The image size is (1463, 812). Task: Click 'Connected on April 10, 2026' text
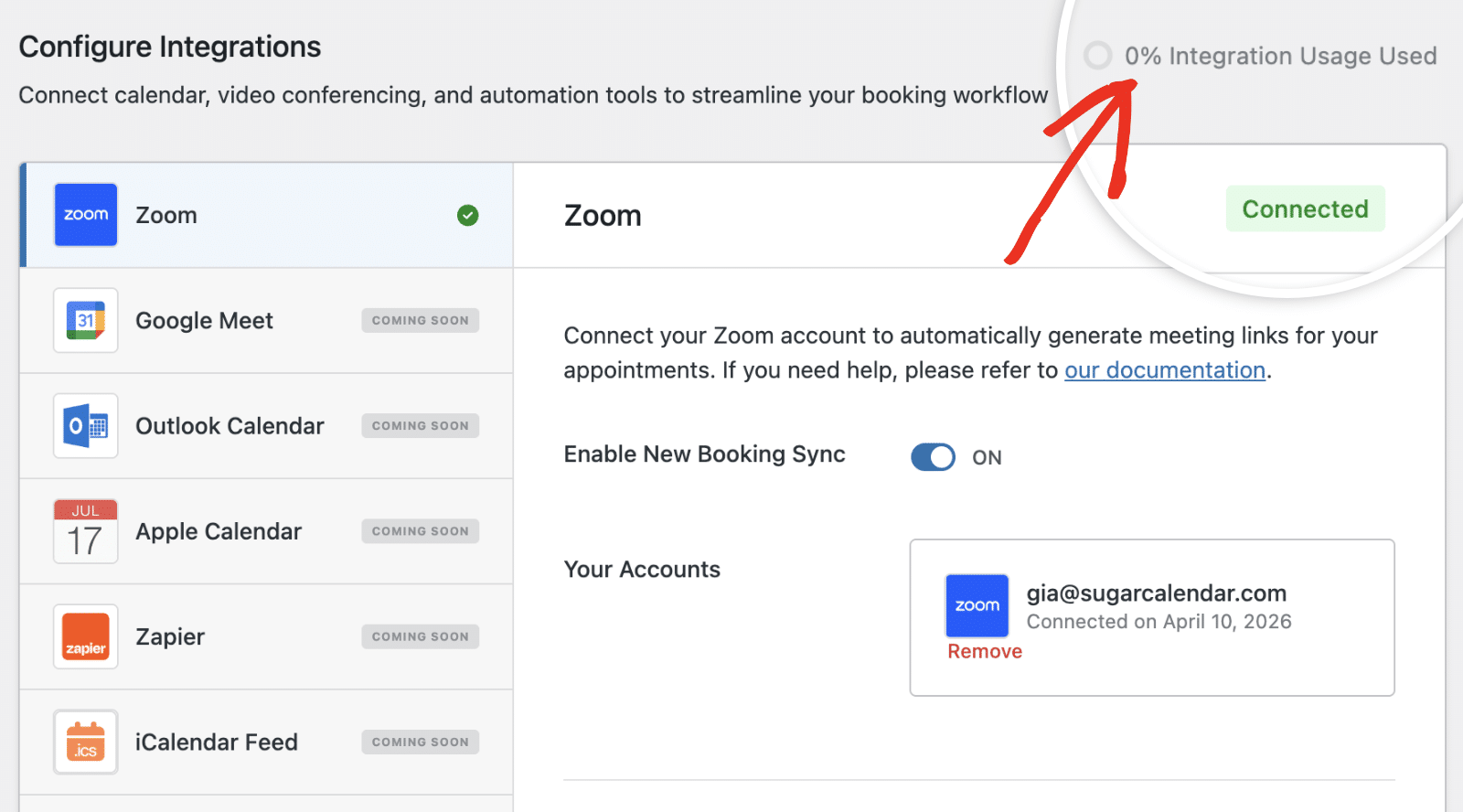pyautogui.click(x=1159, y=622)
